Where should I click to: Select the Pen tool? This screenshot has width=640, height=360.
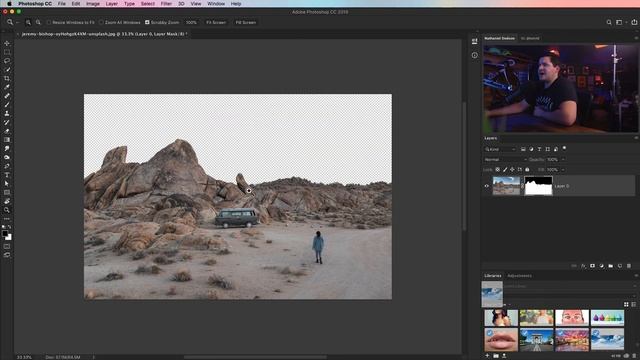tap(7, 166)
